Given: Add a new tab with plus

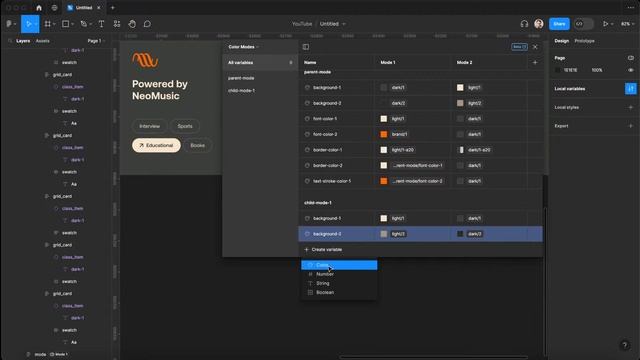Looking at the screenshot, I should (x=113, y=7).
